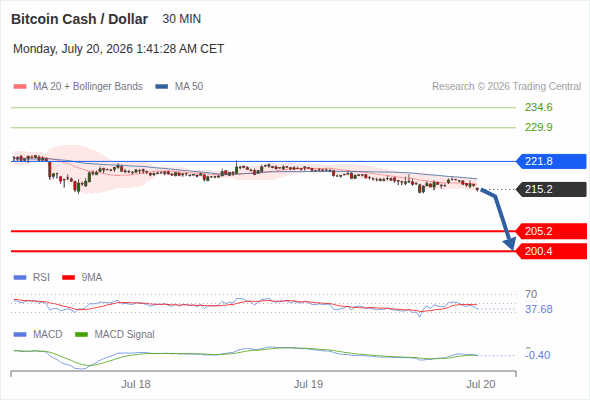Click the 234.6 resistance level label
The width and height of the screenshot is (590, 400).
click(539, 108)
